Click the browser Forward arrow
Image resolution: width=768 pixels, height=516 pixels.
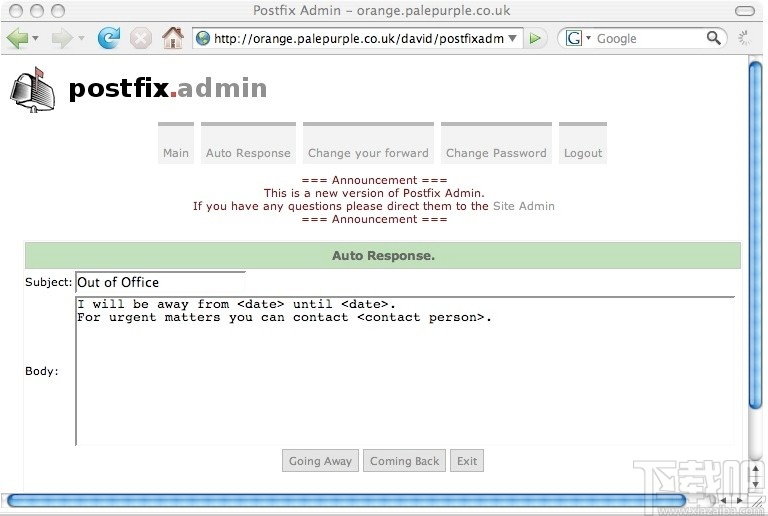pyautogui.click(x=62, y=38)
